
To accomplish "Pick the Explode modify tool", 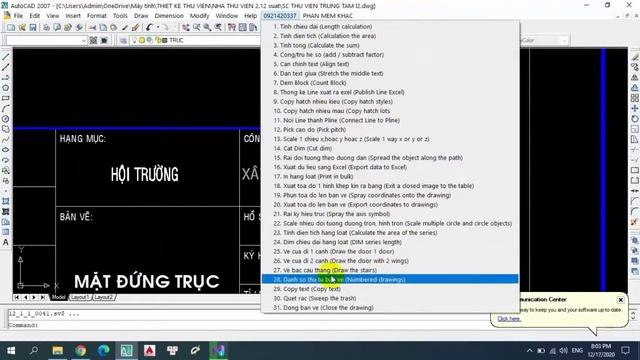I will click(634, 222).
